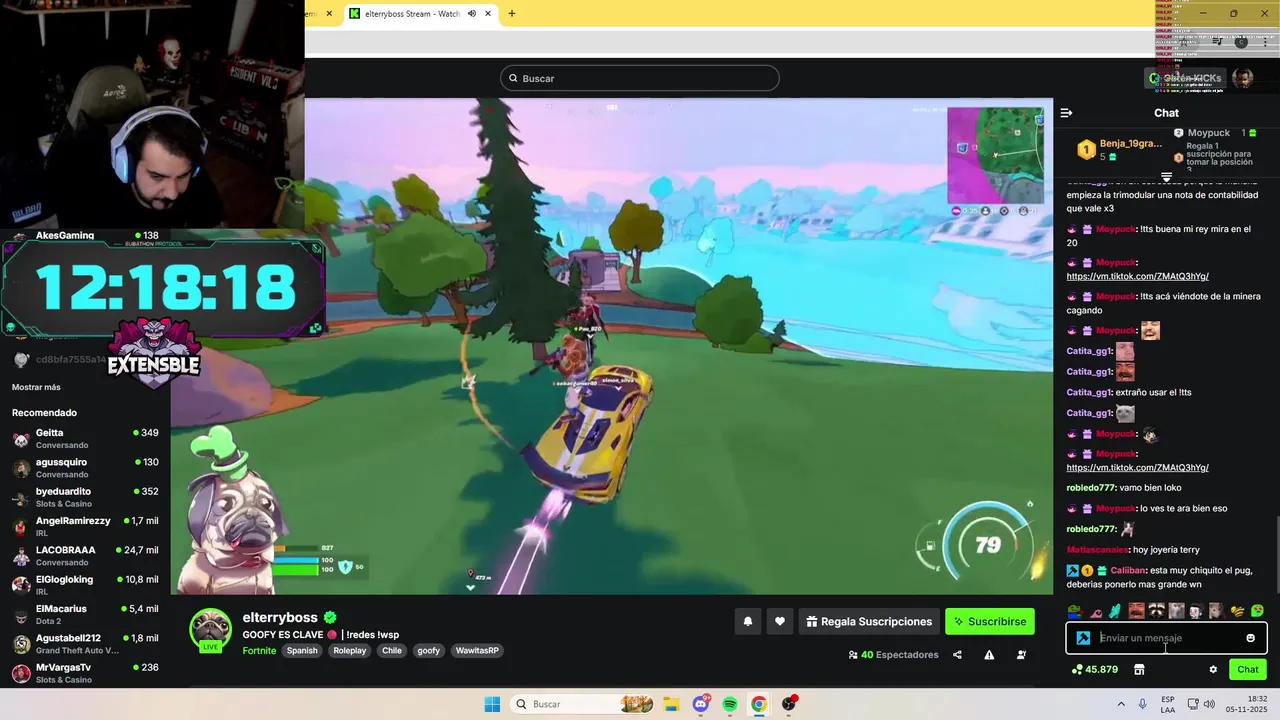Image resolution: width=1280 pixels, height=720 pixels.
Task: Open ElGlogloking recommended channel
Action: pos(85,585)
